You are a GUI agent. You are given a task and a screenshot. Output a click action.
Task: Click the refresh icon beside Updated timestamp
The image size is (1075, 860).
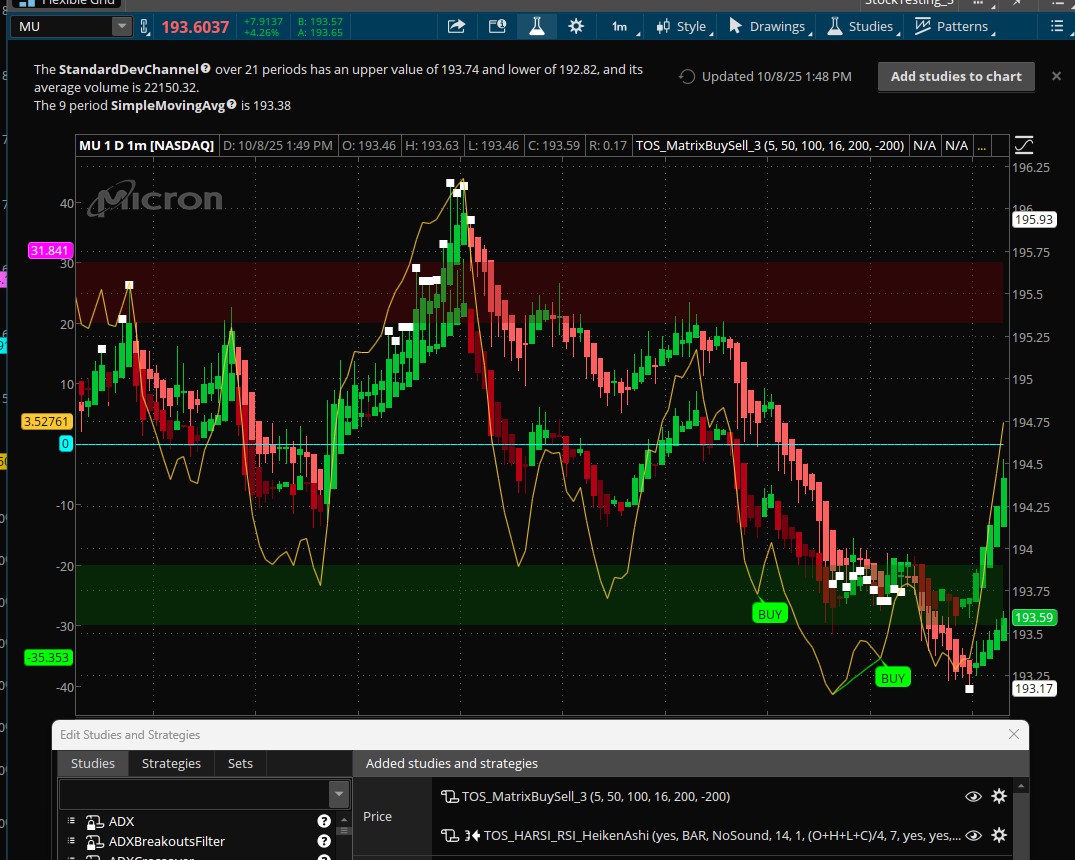coord(687,77)
